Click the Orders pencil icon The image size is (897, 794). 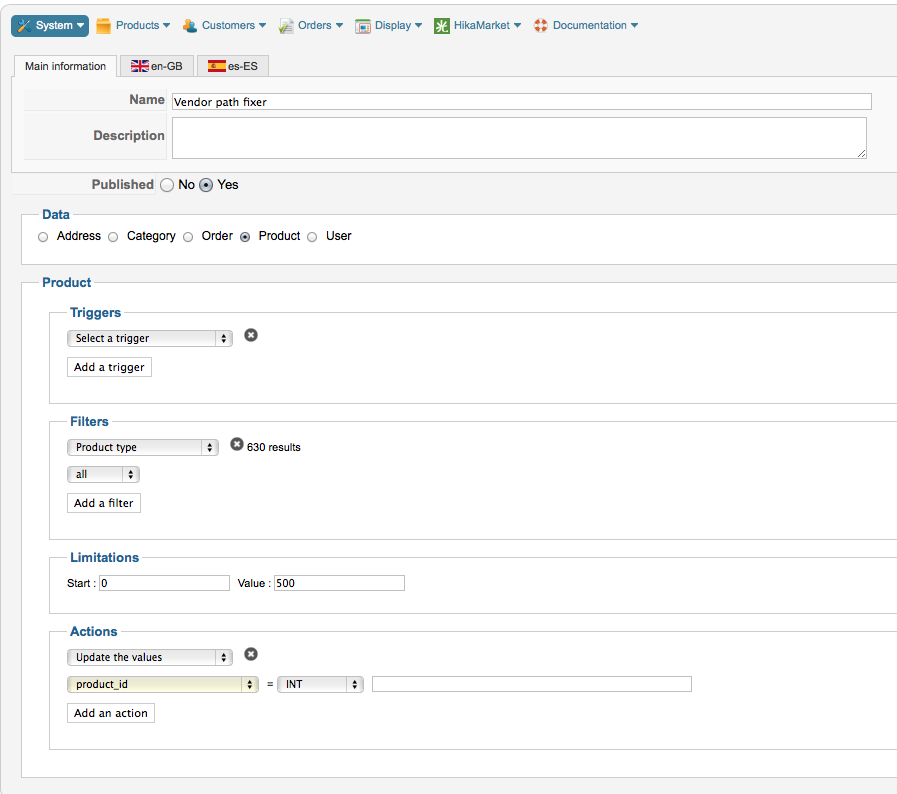click(x=286, y=26)
